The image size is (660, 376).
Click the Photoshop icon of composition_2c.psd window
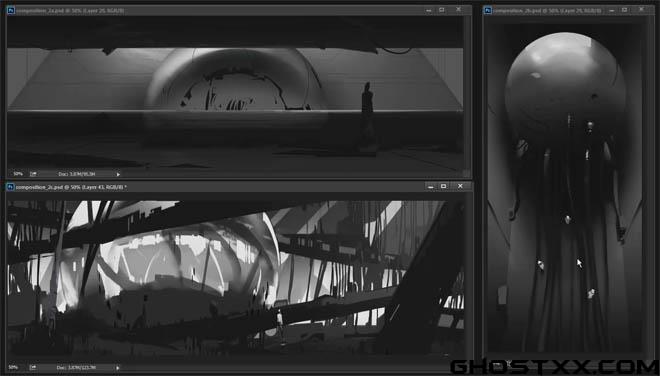tap(11, 187)
